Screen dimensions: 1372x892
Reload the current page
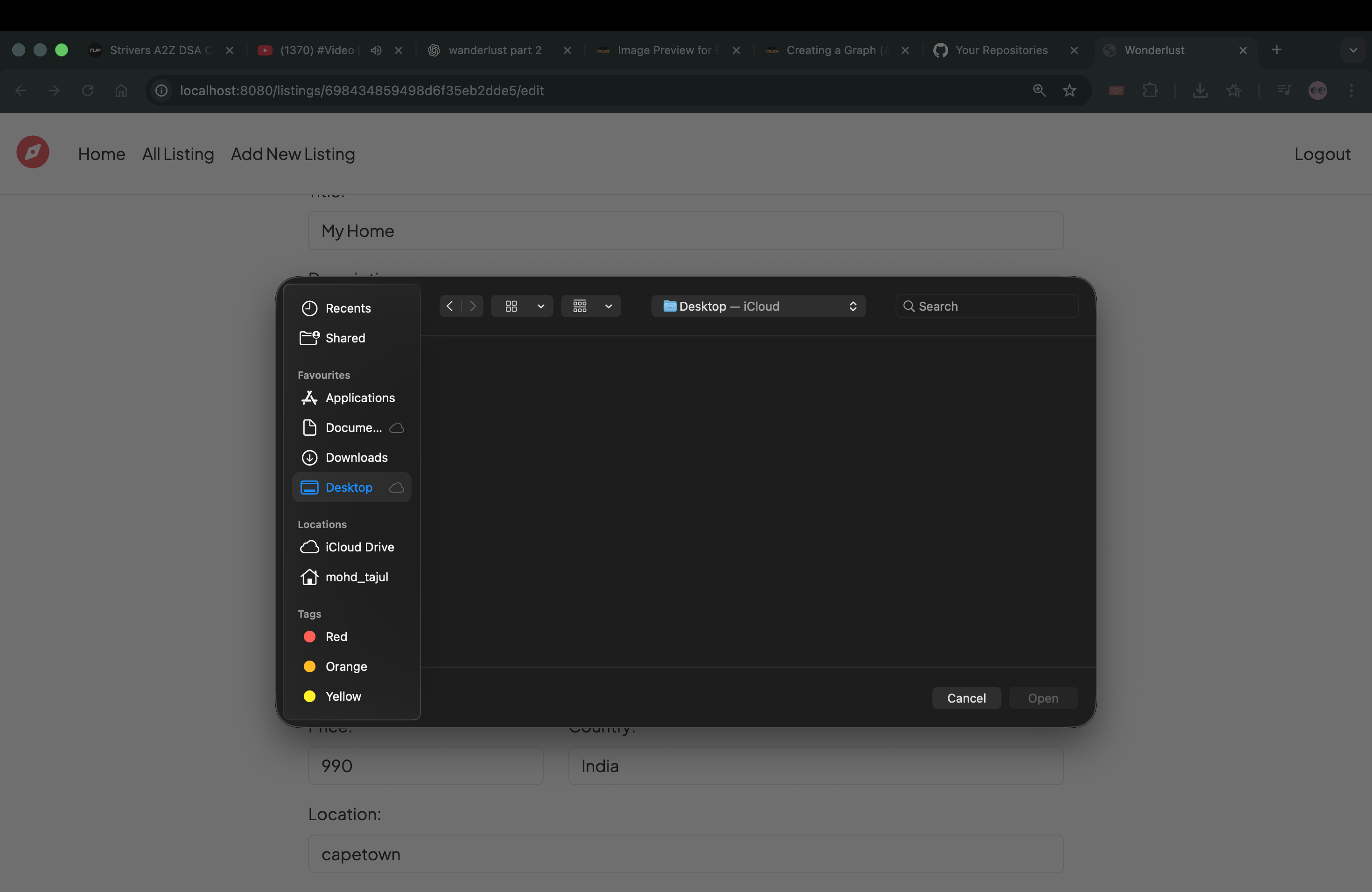[x=88, y=91]
